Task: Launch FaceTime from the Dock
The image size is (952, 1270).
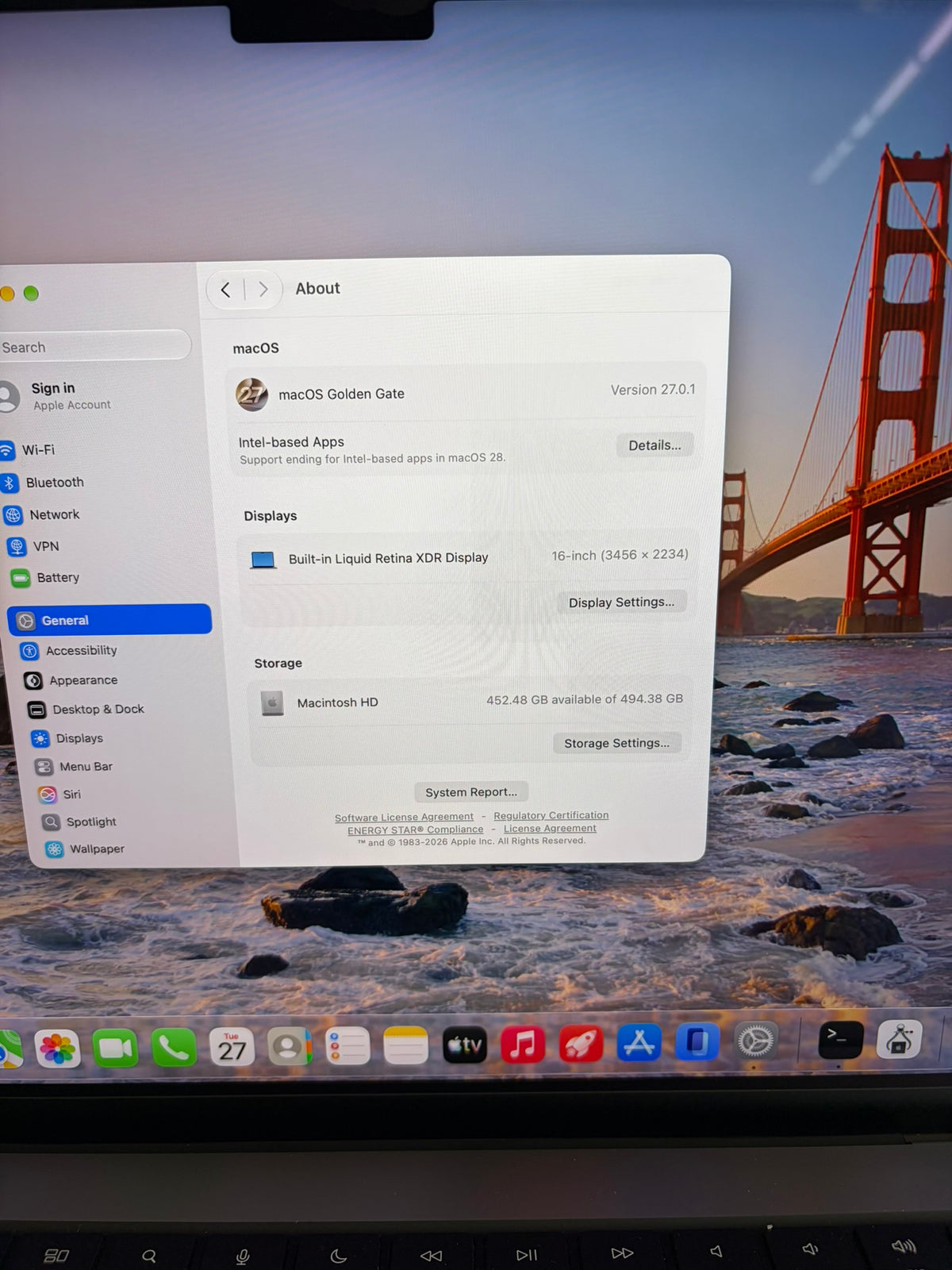Action: 116,1048
